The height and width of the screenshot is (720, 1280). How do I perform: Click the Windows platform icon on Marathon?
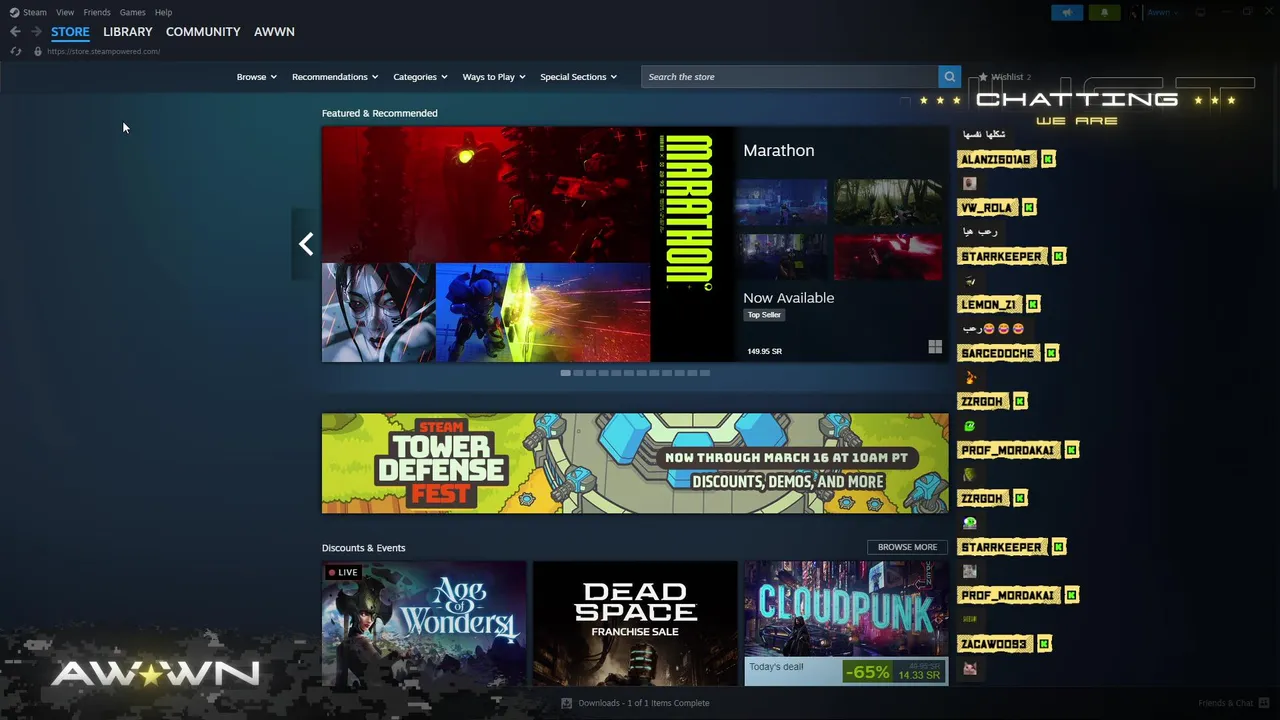click(935, 347)
